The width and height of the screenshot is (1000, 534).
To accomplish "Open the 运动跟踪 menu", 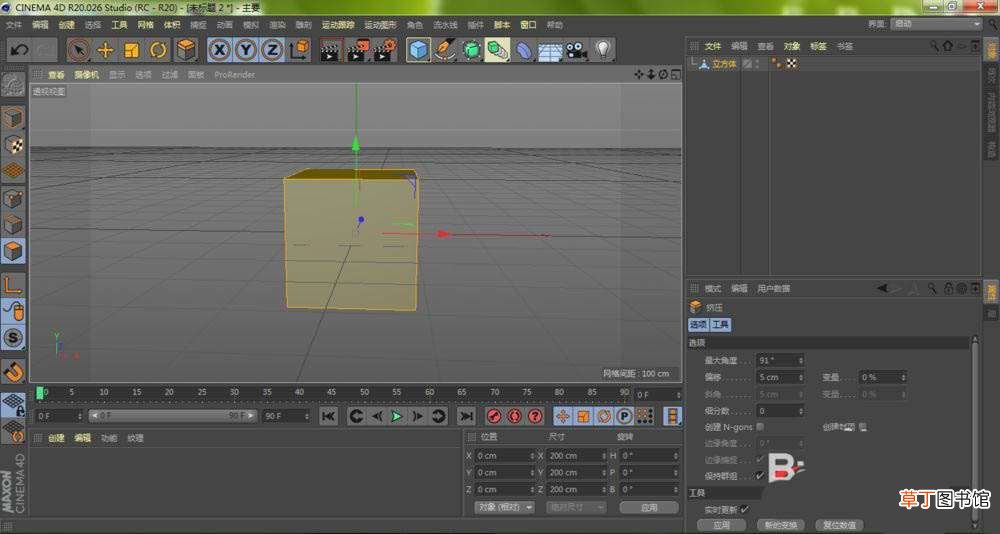I will [x=338, y=25].
